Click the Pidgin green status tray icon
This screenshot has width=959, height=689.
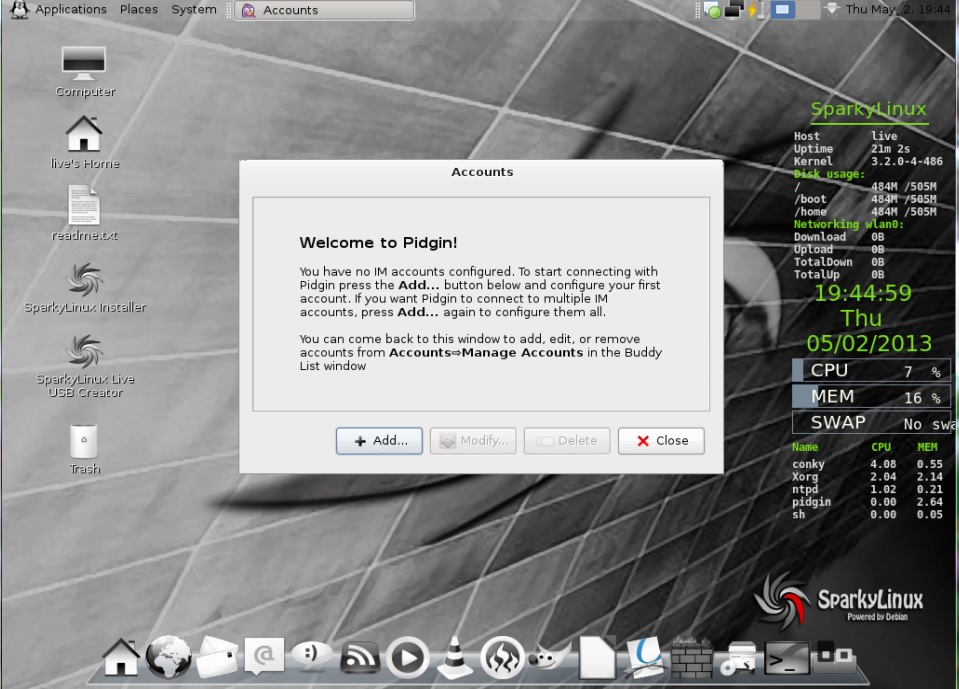(x=711, y=10)
